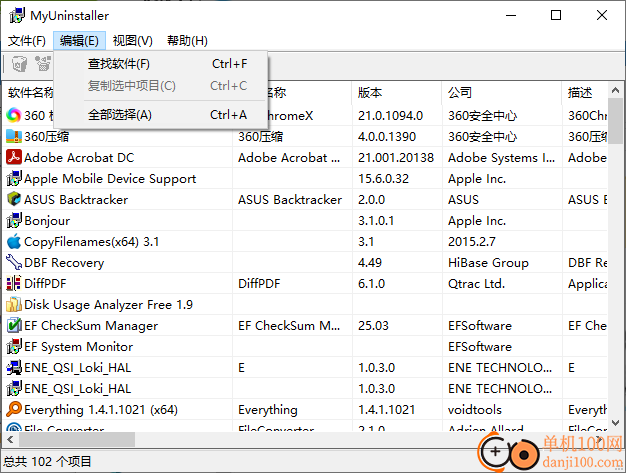This screenshot has width=626, height=473.
Task: Click the HiBase Group company cell
Action: [488, 263]
